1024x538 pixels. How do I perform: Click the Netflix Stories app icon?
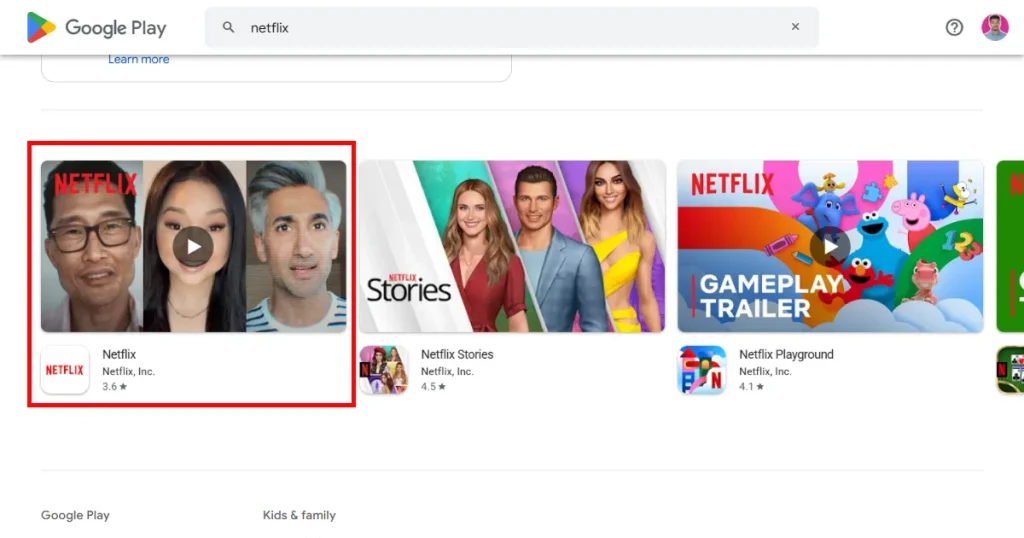click(x=383, y=370)
